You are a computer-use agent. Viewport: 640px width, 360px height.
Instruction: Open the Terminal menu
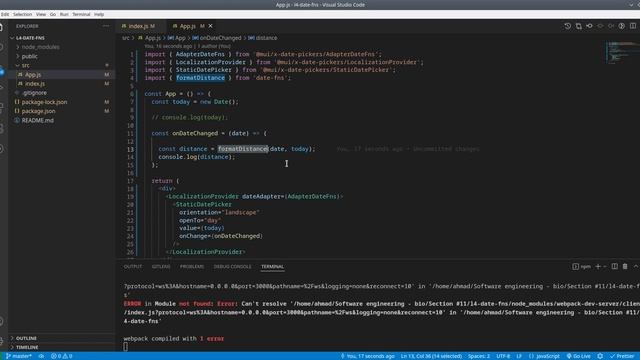coord(81,14)
